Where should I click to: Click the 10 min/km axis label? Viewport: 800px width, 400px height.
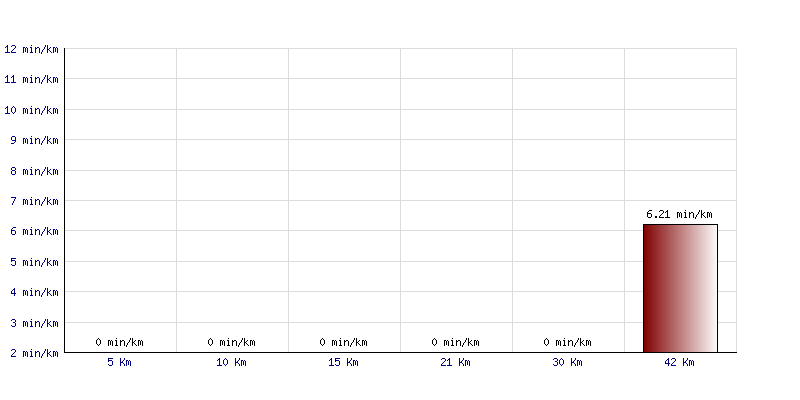(x=31, y=110)
